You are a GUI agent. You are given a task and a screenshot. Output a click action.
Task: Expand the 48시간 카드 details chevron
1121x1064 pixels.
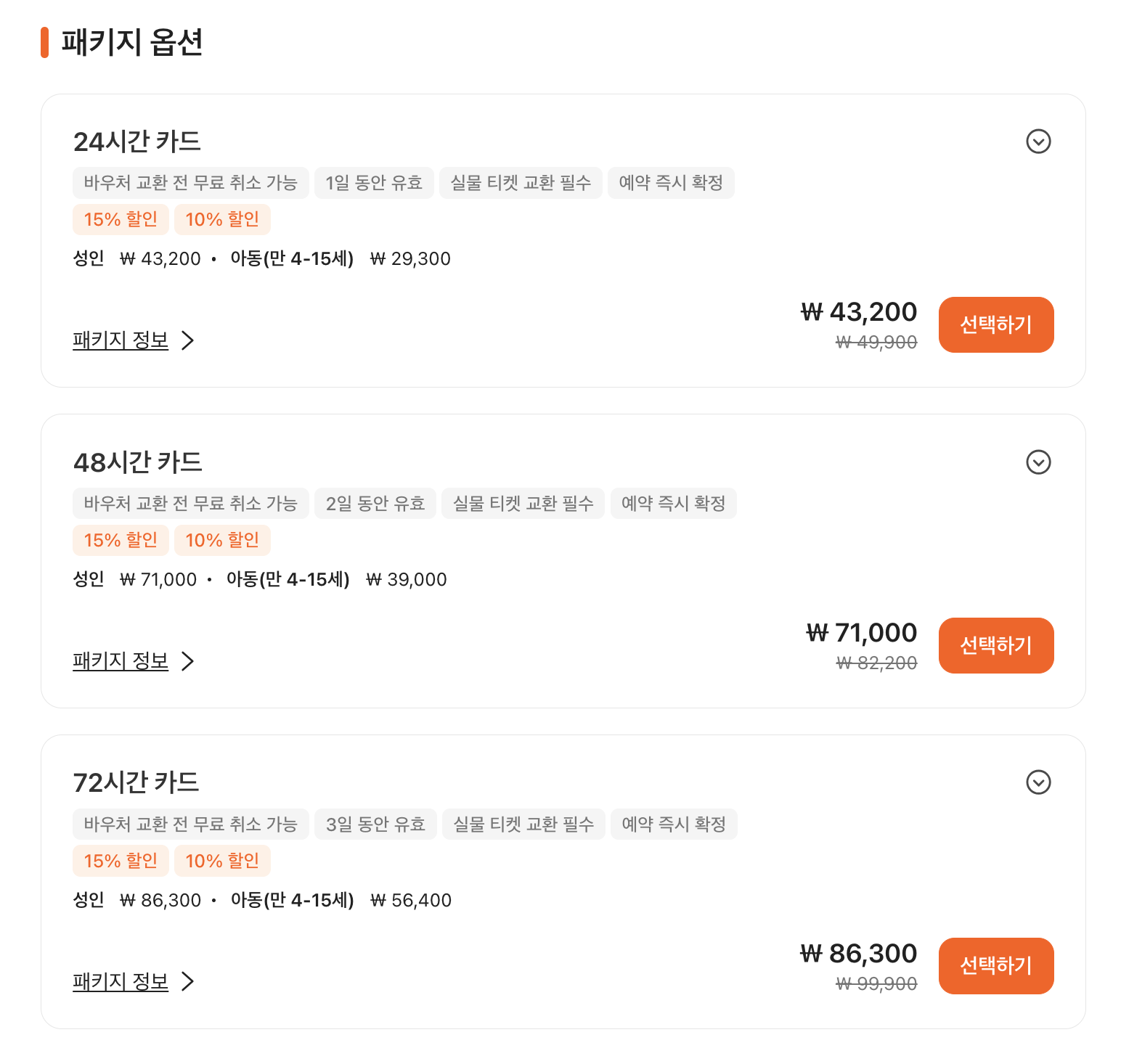coord(1038,462)
